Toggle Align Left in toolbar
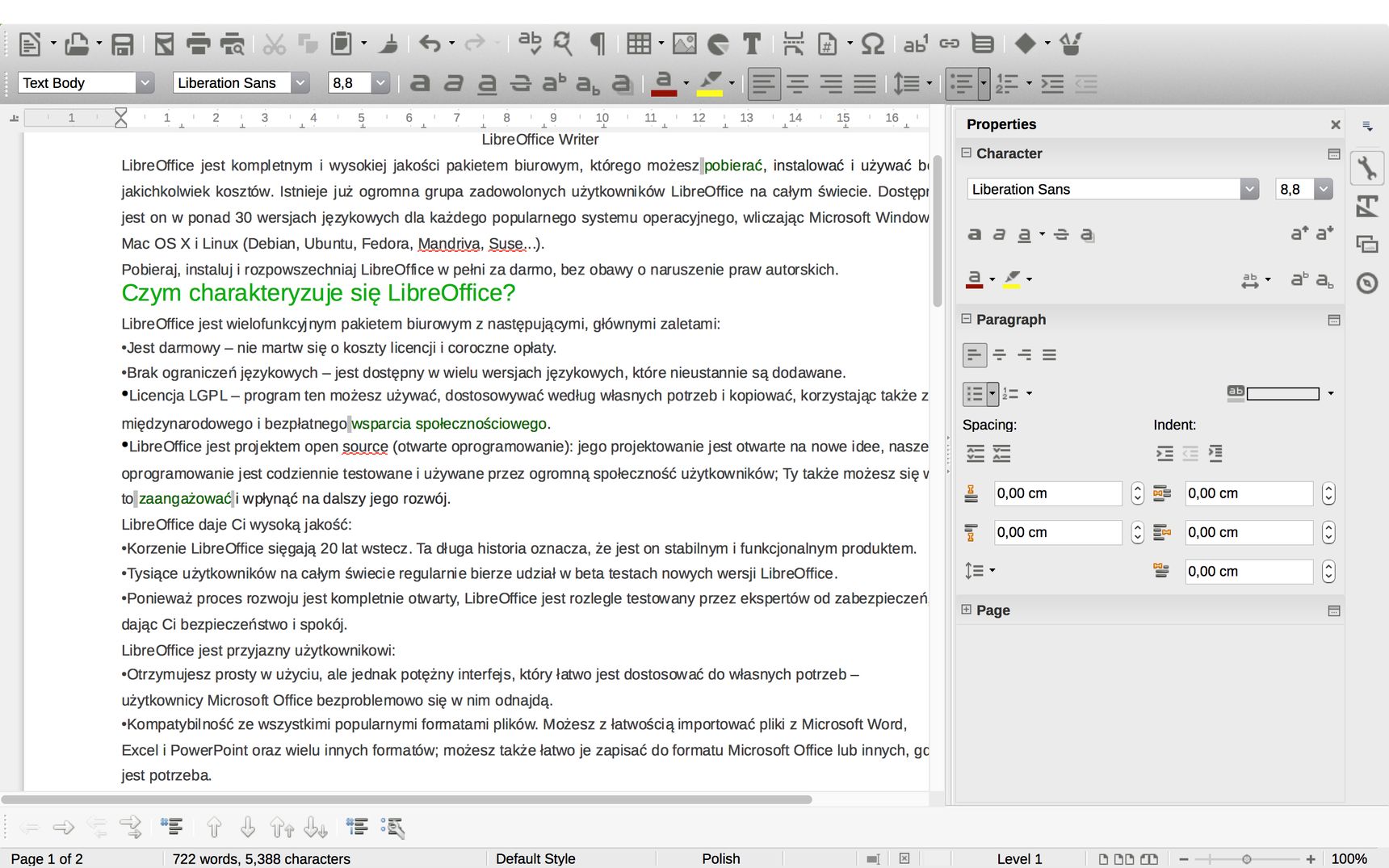 [x=764, y=83]
